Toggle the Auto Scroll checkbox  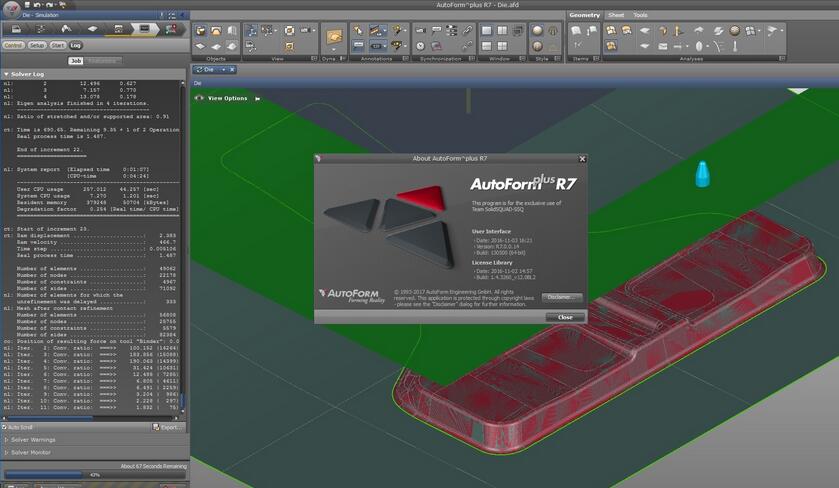[5, 427]
